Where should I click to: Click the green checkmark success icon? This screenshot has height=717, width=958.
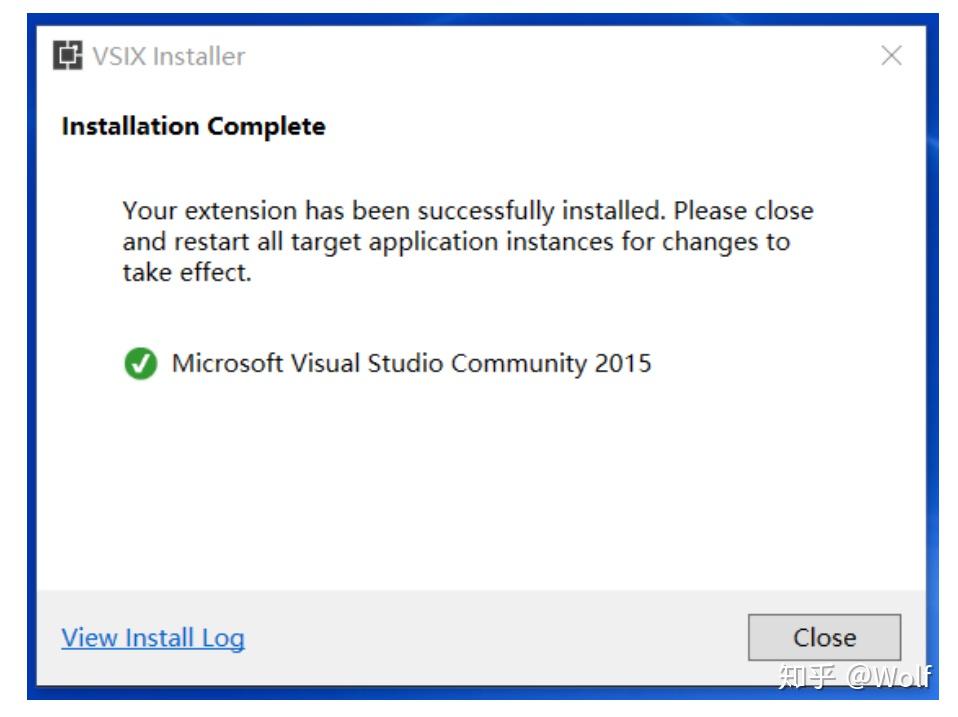pos(140,364)
